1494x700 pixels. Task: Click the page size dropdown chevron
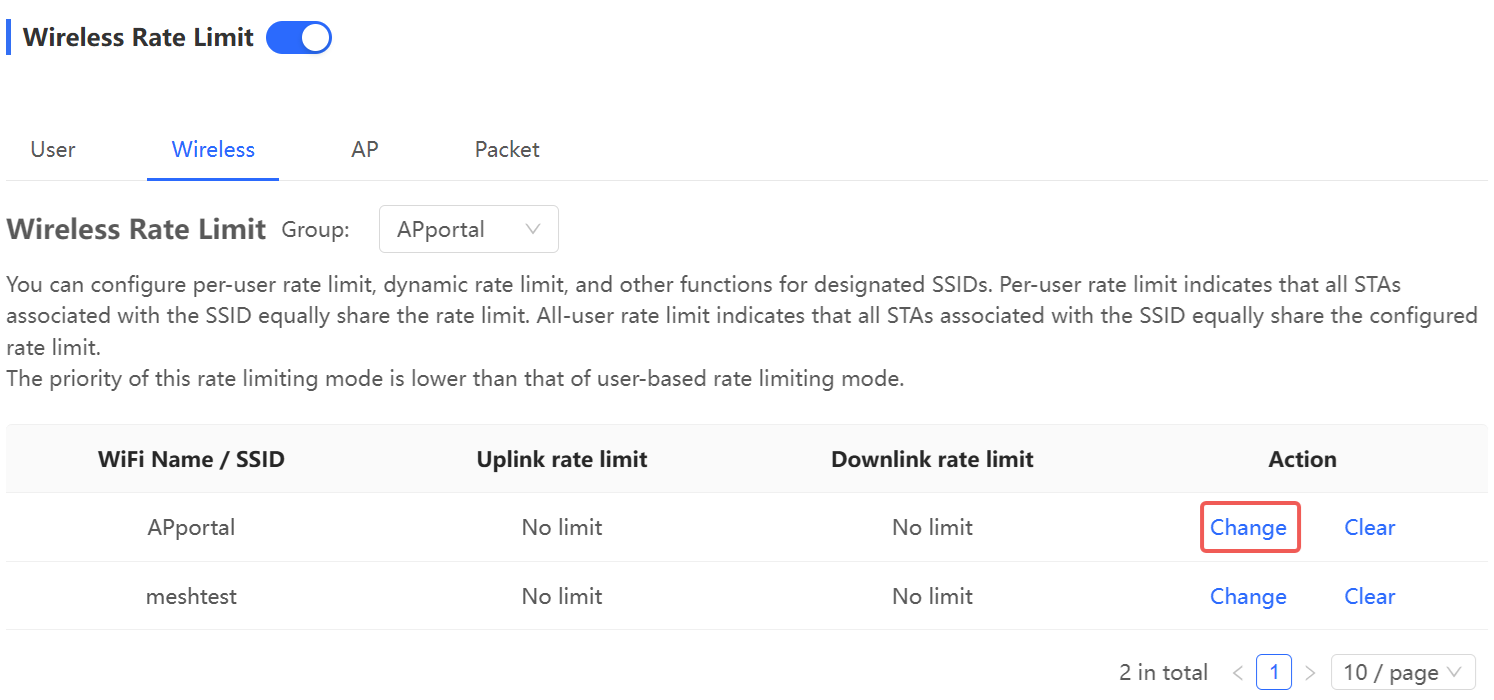[x=1455, y=672]
